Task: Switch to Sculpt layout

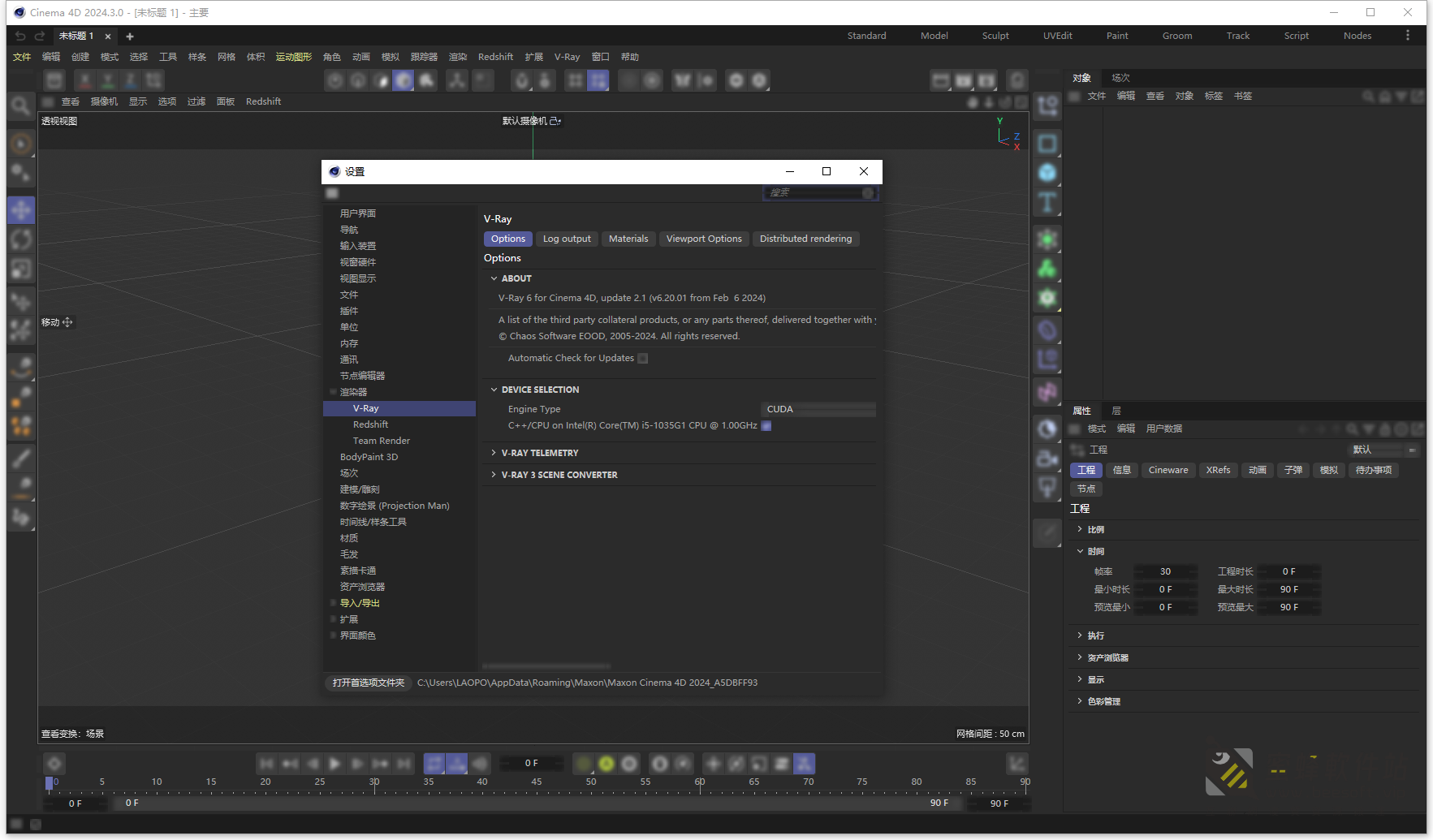Action: [995, 36]
